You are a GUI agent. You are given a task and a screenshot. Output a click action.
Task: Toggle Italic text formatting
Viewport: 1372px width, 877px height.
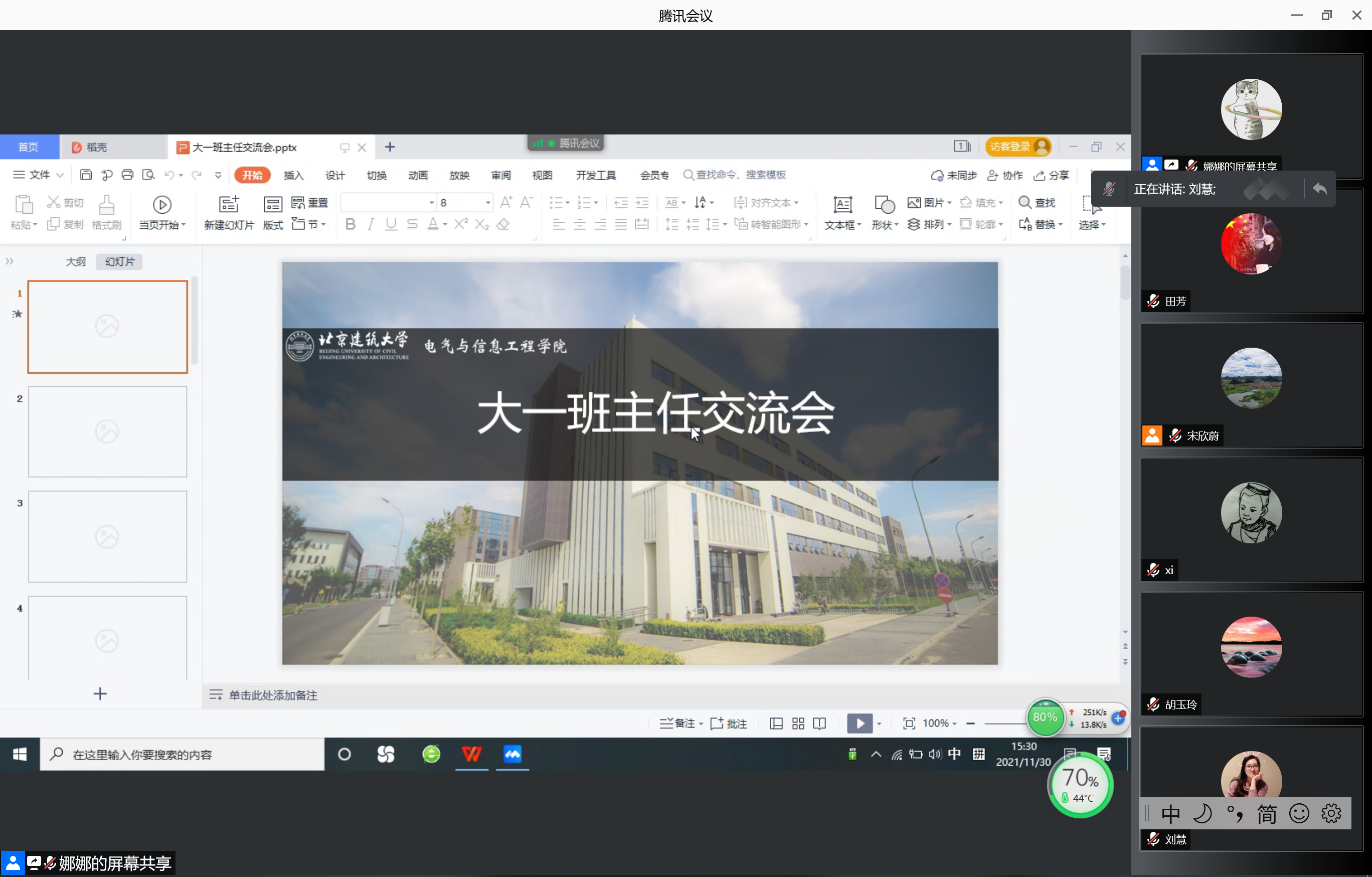[x=371, y=224]
